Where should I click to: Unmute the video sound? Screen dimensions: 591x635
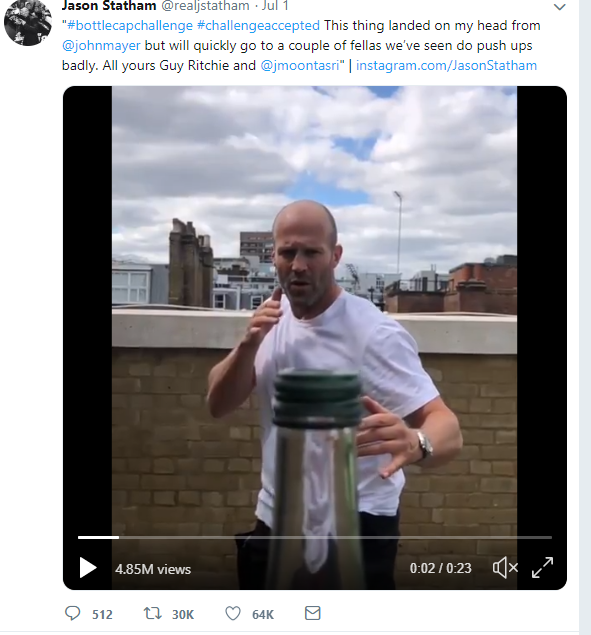[505, 567]
